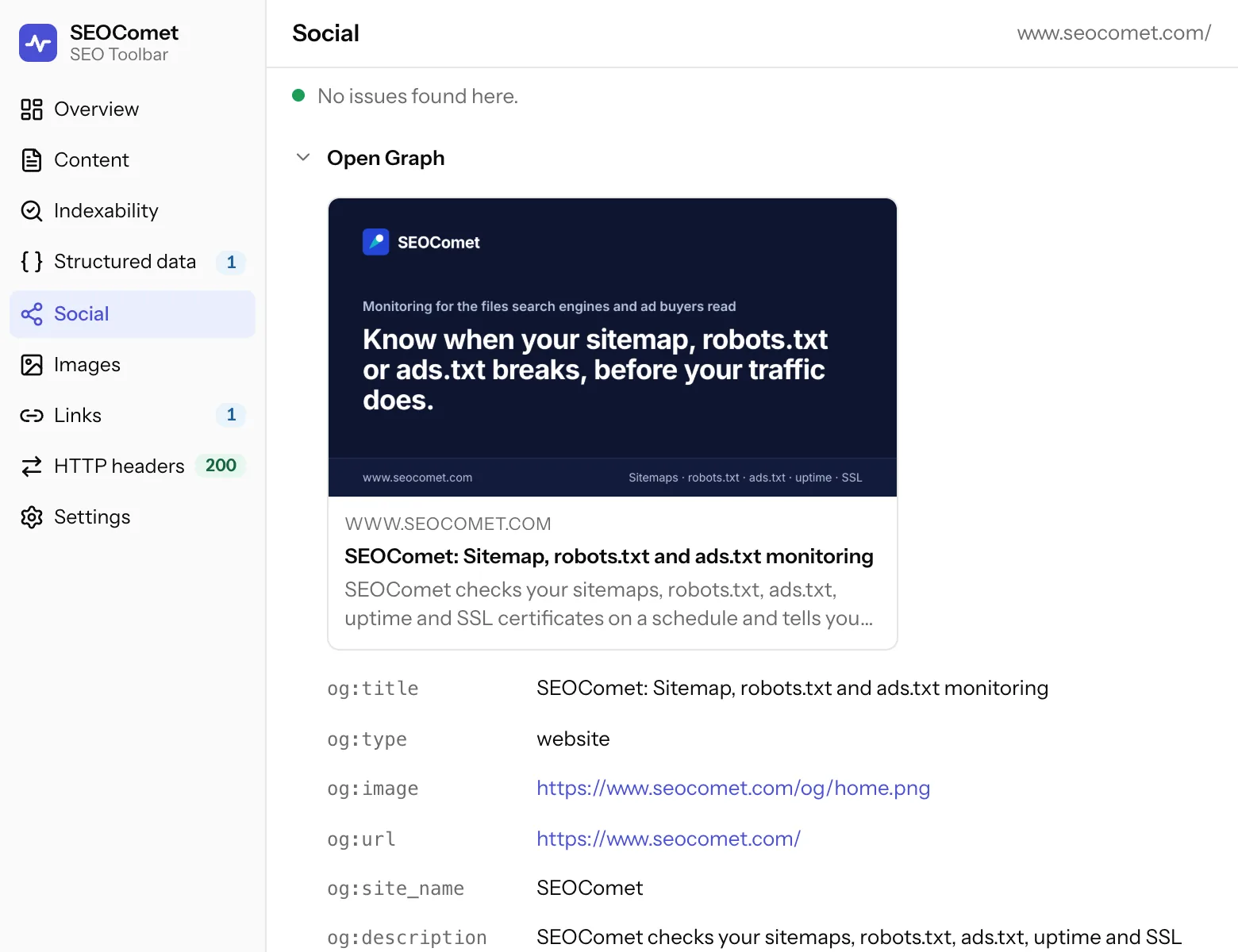1238x952 pixels.
Task: Click the og:title value text
Action: (x=792, y=688)
